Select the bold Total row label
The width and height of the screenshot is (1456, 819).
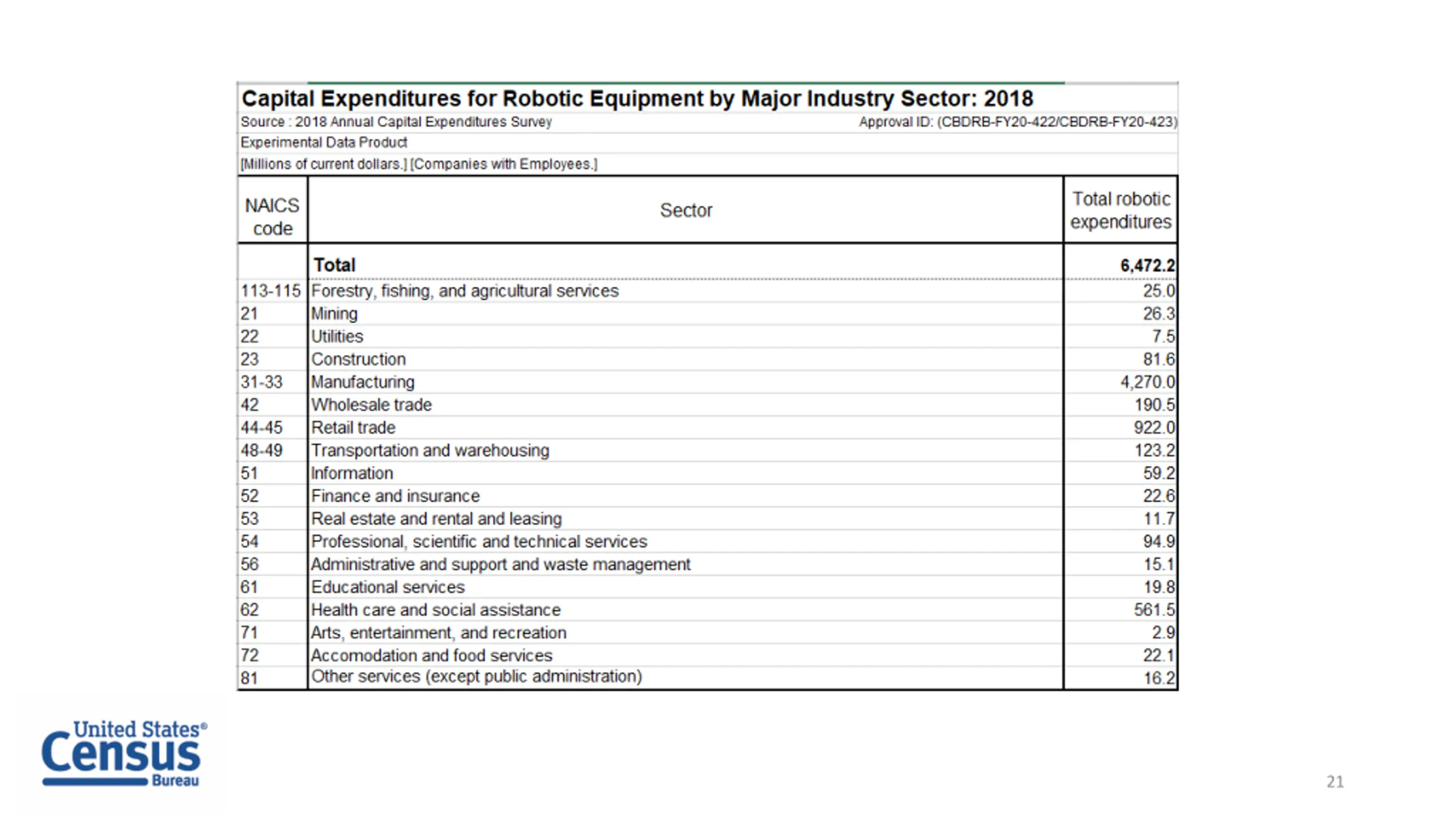tap(334, 265)
